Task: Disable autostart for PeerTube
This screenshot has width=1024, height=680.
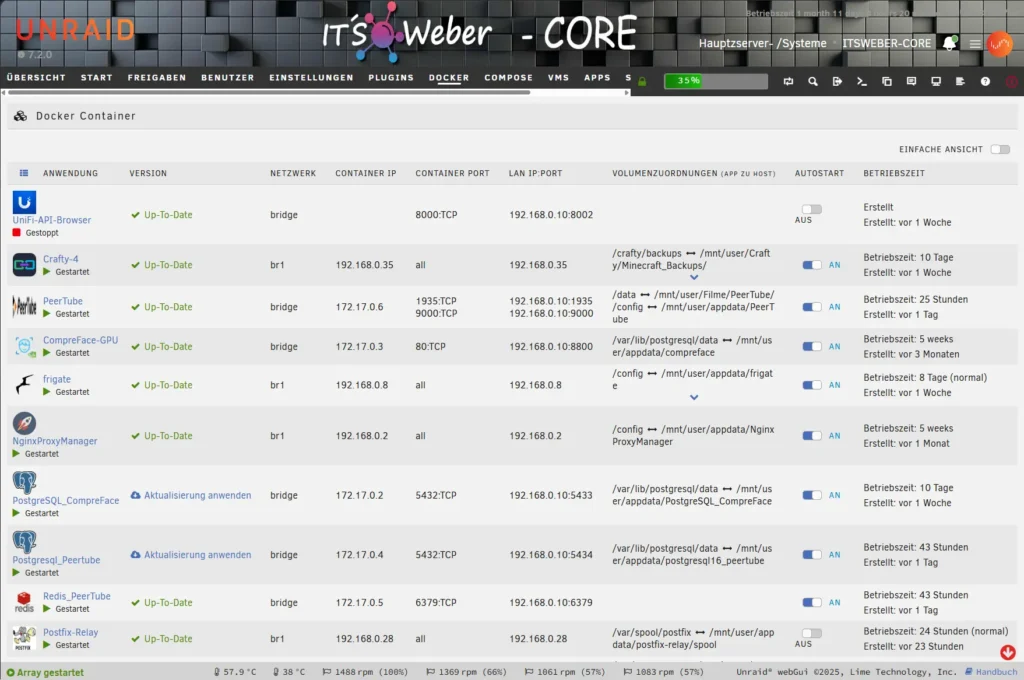Action: (x=812, y=307)
